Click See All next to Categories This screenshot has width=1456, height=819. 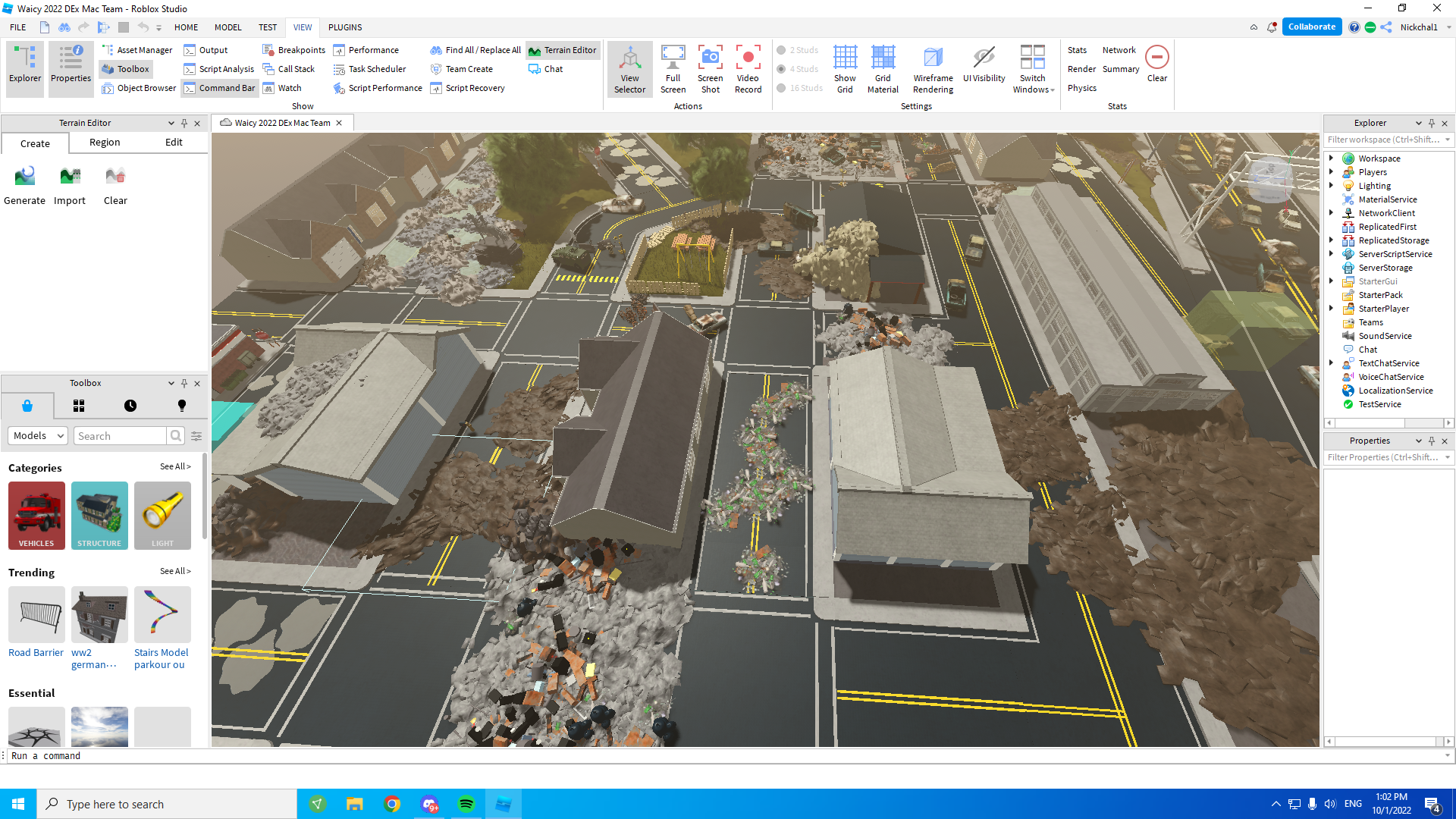pos(175,466)
